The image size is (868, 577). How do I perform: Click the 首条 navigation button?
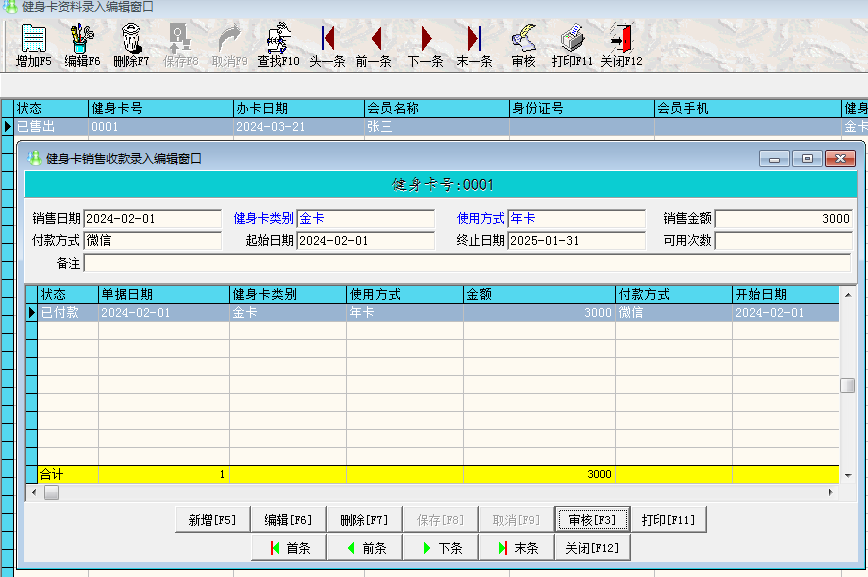click(290, 548)
